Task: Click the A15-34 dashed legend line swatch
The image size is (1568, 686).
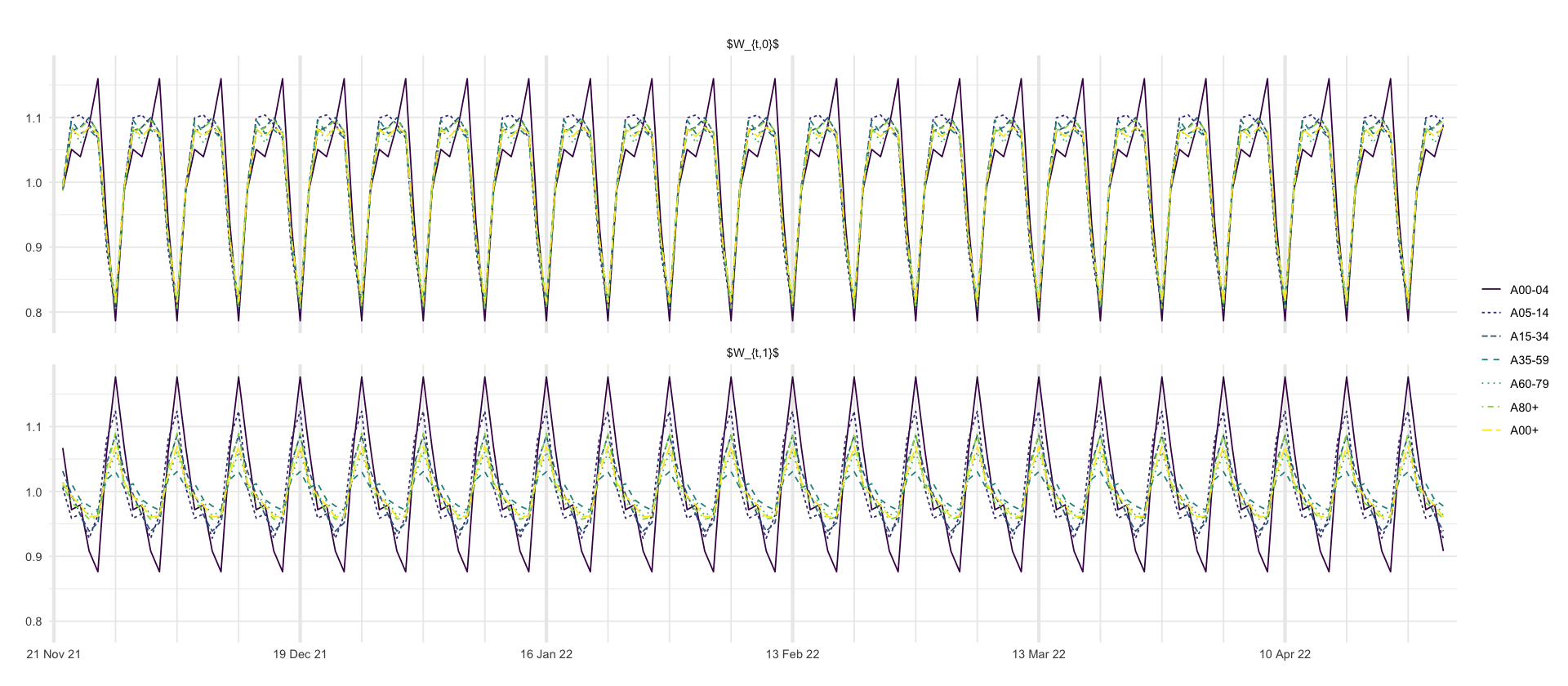Action: [1491, 336]
